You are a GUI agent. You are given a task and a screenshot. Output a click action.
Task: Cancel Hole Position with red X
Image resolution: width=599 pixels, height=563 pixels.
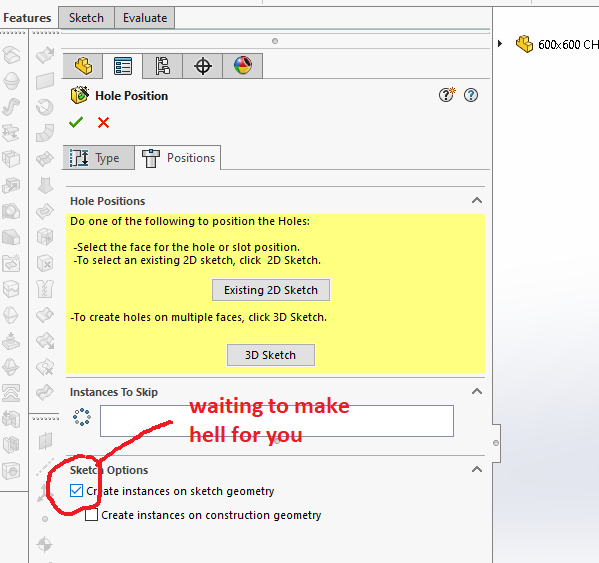[103, 123]
